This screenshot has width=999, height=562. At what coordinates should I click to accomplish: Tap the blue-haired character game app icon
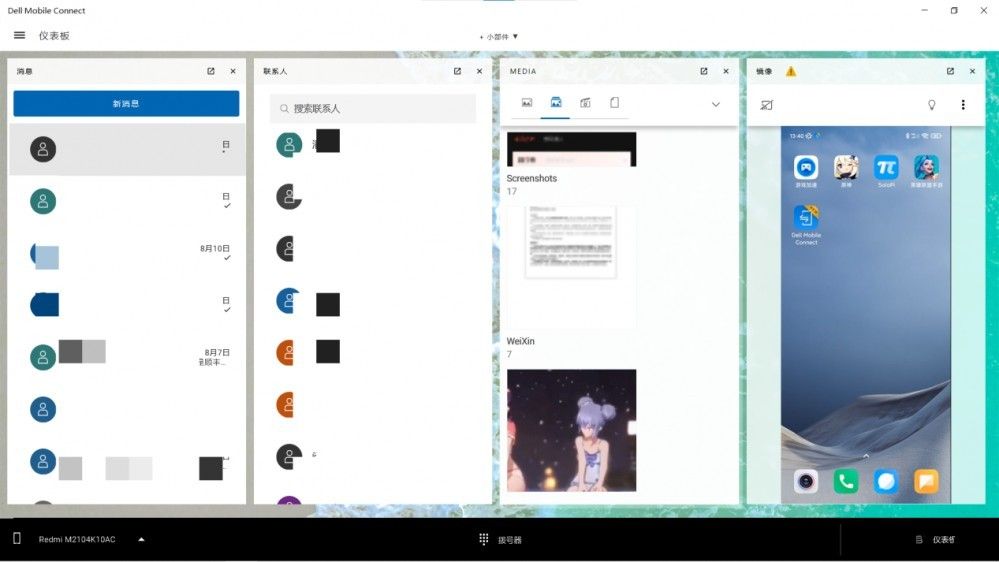(x=926, y=168)
